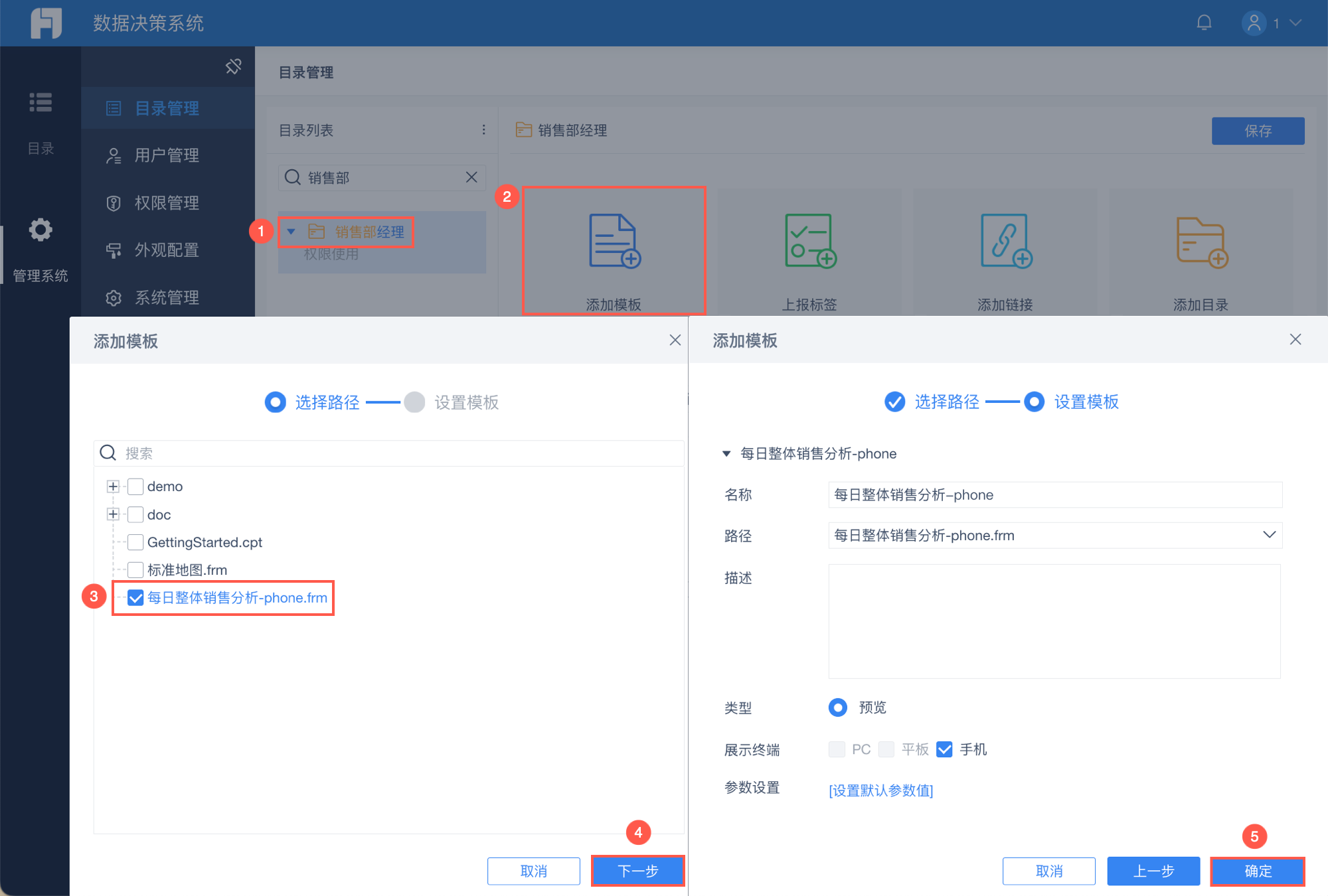Click the 上报标签 report tag icon
Screen dimensions: 1328x896
pyautogui.click(x=809, y=240)
